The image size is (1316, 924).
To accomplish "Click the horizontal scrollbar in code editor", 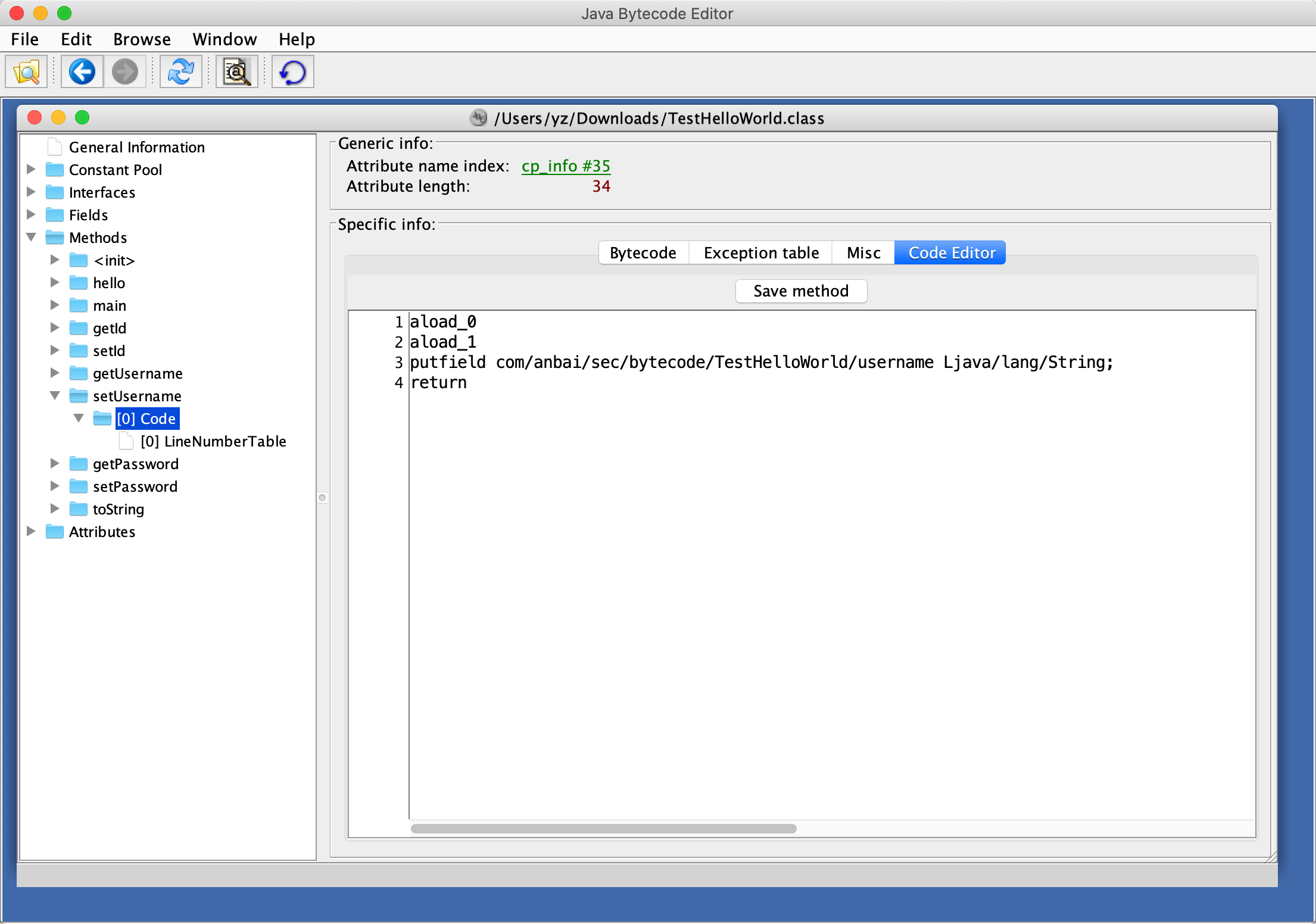I will (603, 829).
